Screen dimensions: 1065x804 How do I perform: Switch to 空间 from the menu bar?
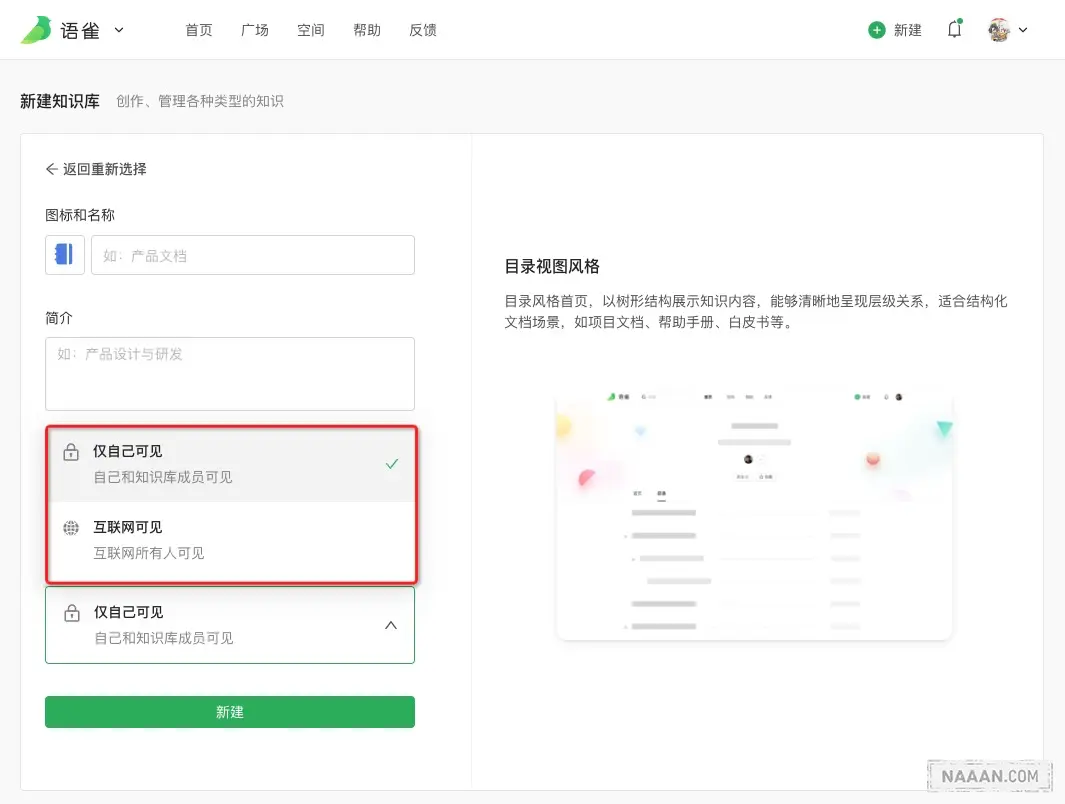[x=311, y=30]
